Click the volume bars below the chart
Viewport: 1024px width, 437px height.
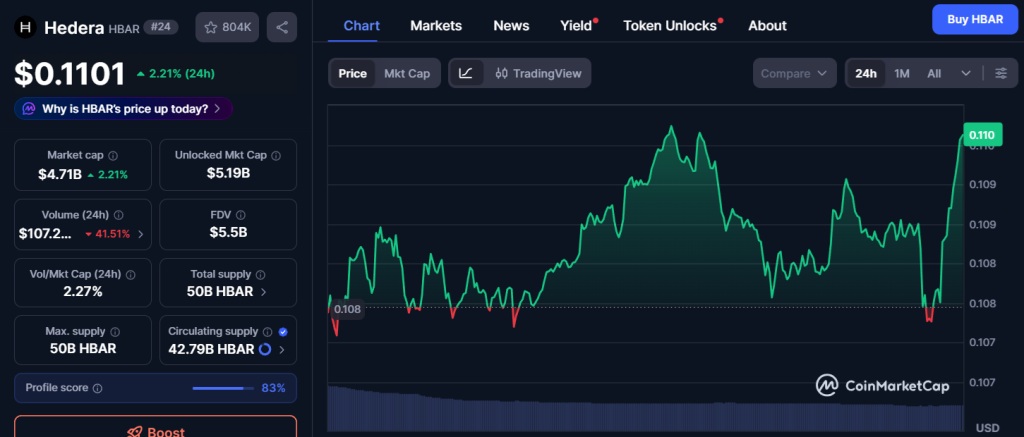pyautogui.click(x=645, y=409)
